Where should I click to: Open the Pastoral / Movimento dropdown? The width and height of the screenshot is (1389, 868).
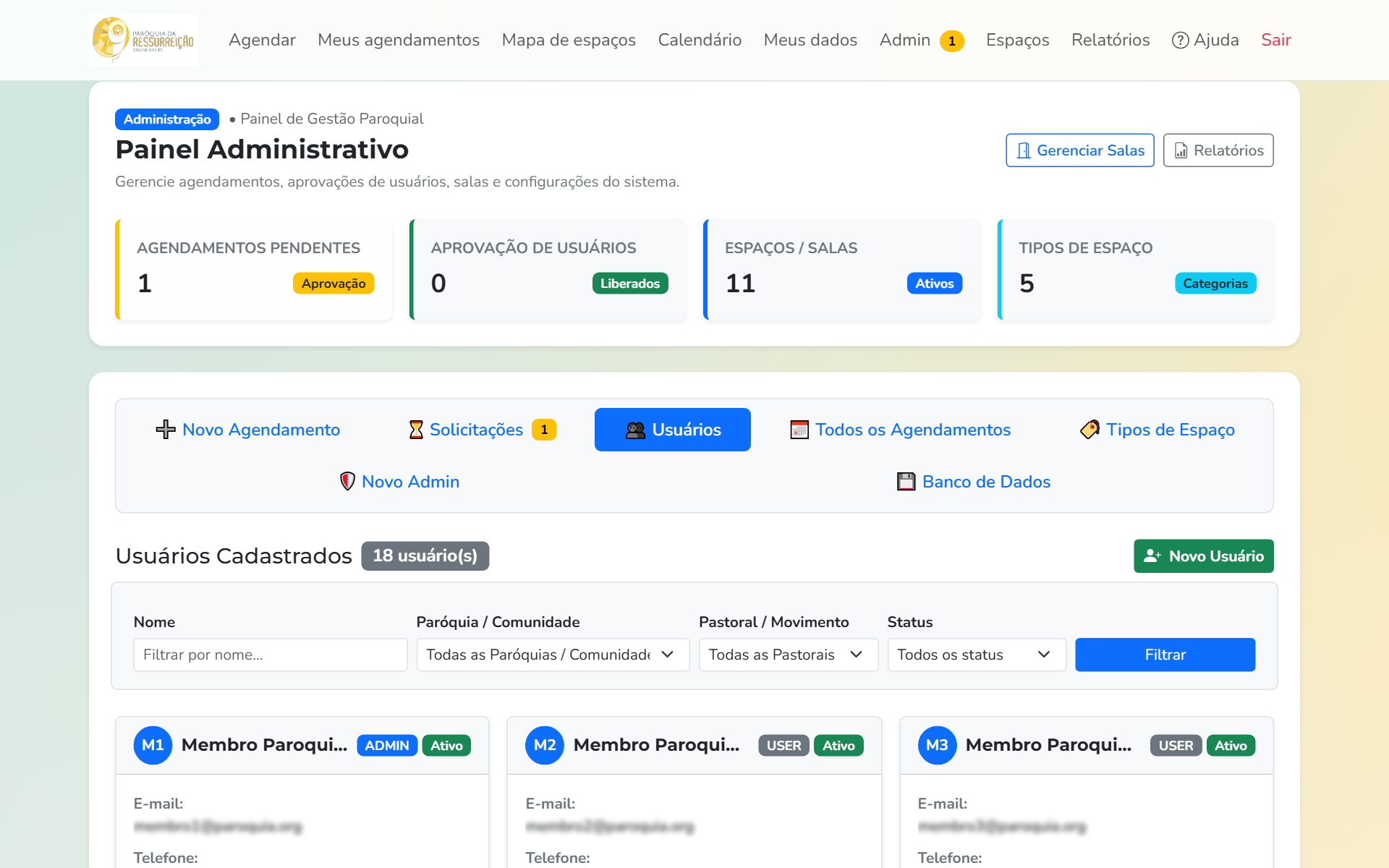click(x=788, y=655)
